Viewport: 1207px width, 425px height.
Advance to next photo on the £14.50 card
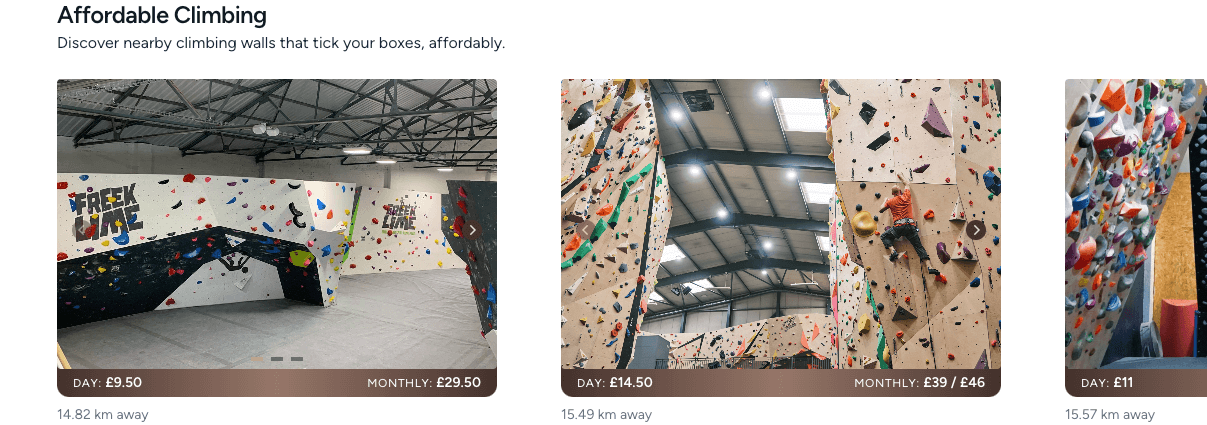pyautogui.click(x=976, y=229)
